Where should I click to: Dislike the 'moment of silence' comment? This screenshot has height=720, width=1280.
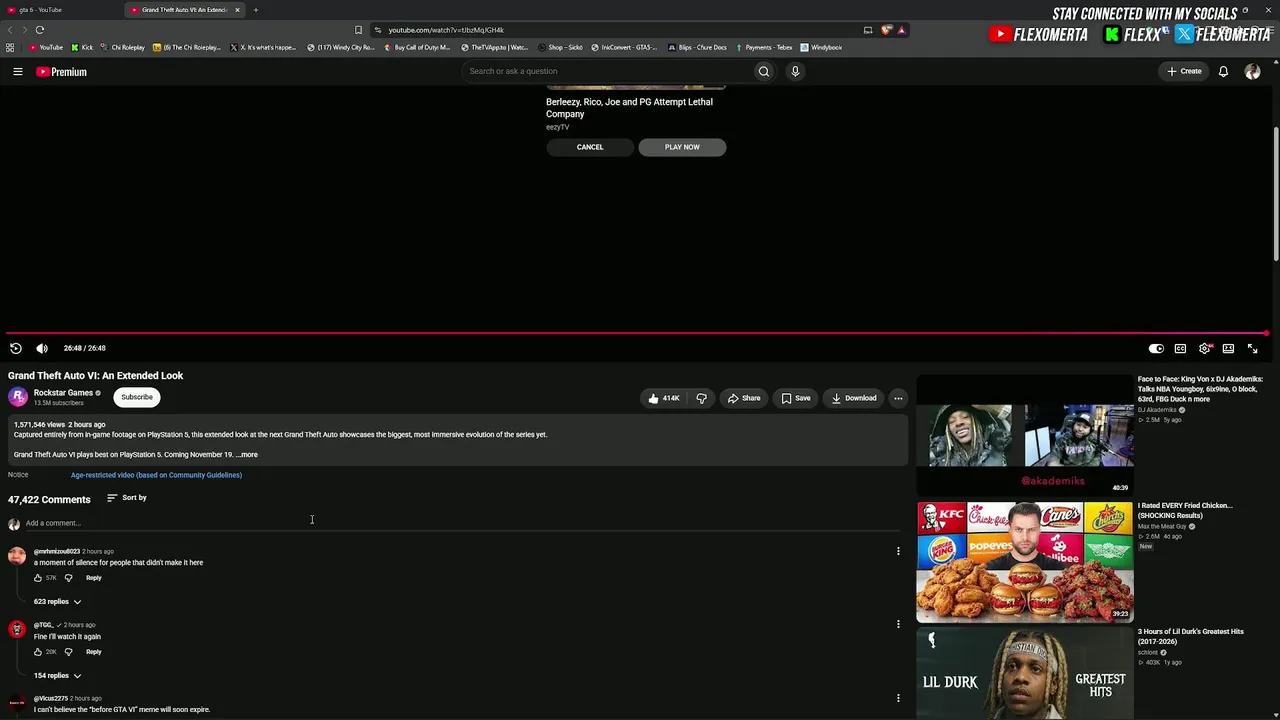(x=68, y=578)
